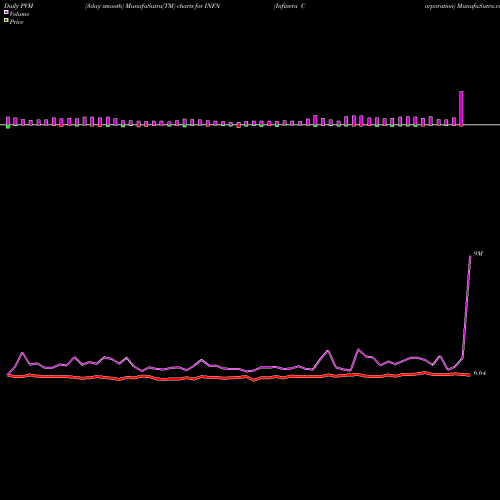Click the tallest volume bar at far right
The height and width of the screenshot is (500, 500).
[x=461, y=109]
